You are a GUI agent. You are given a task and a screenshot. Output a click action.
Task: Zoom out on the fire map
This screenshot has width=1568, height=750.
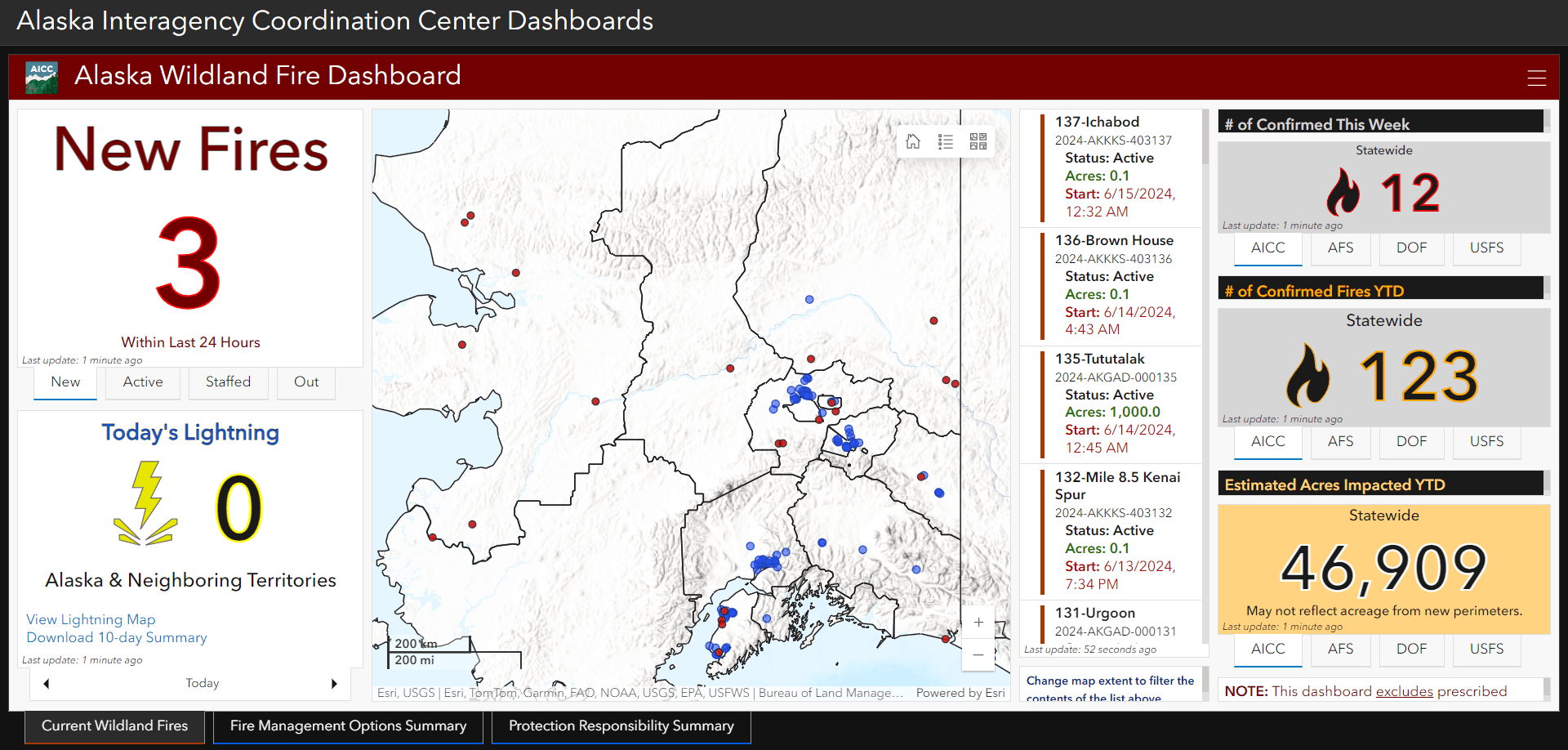click(978, 654)
